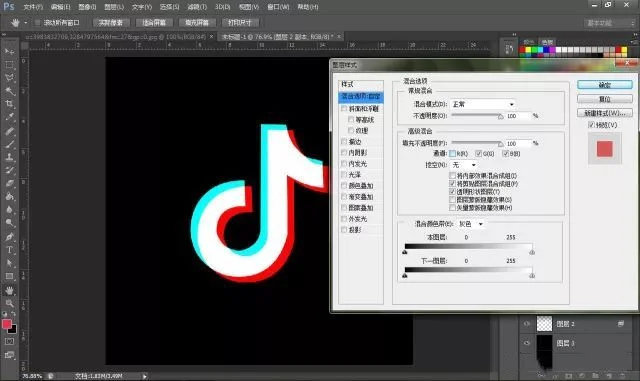
Task: Click the 不透明度 value input field
Action: [518, 116]
